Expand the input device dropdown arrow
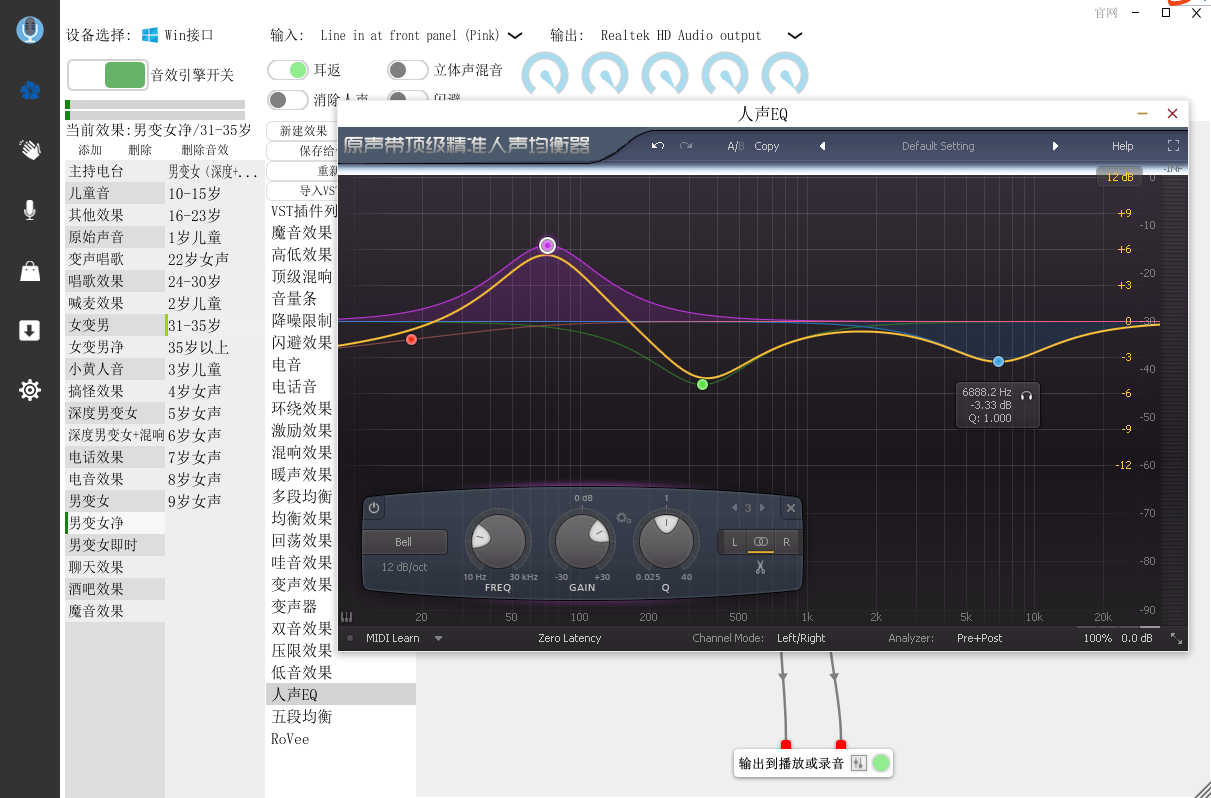 [x=515, y=36]
